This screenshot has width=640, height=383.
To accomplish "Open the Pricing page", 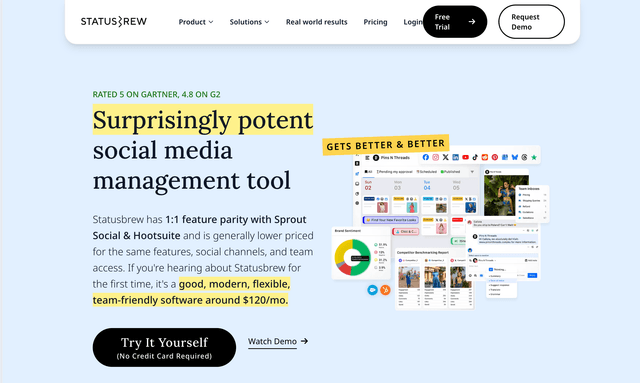I will [375, 22].
